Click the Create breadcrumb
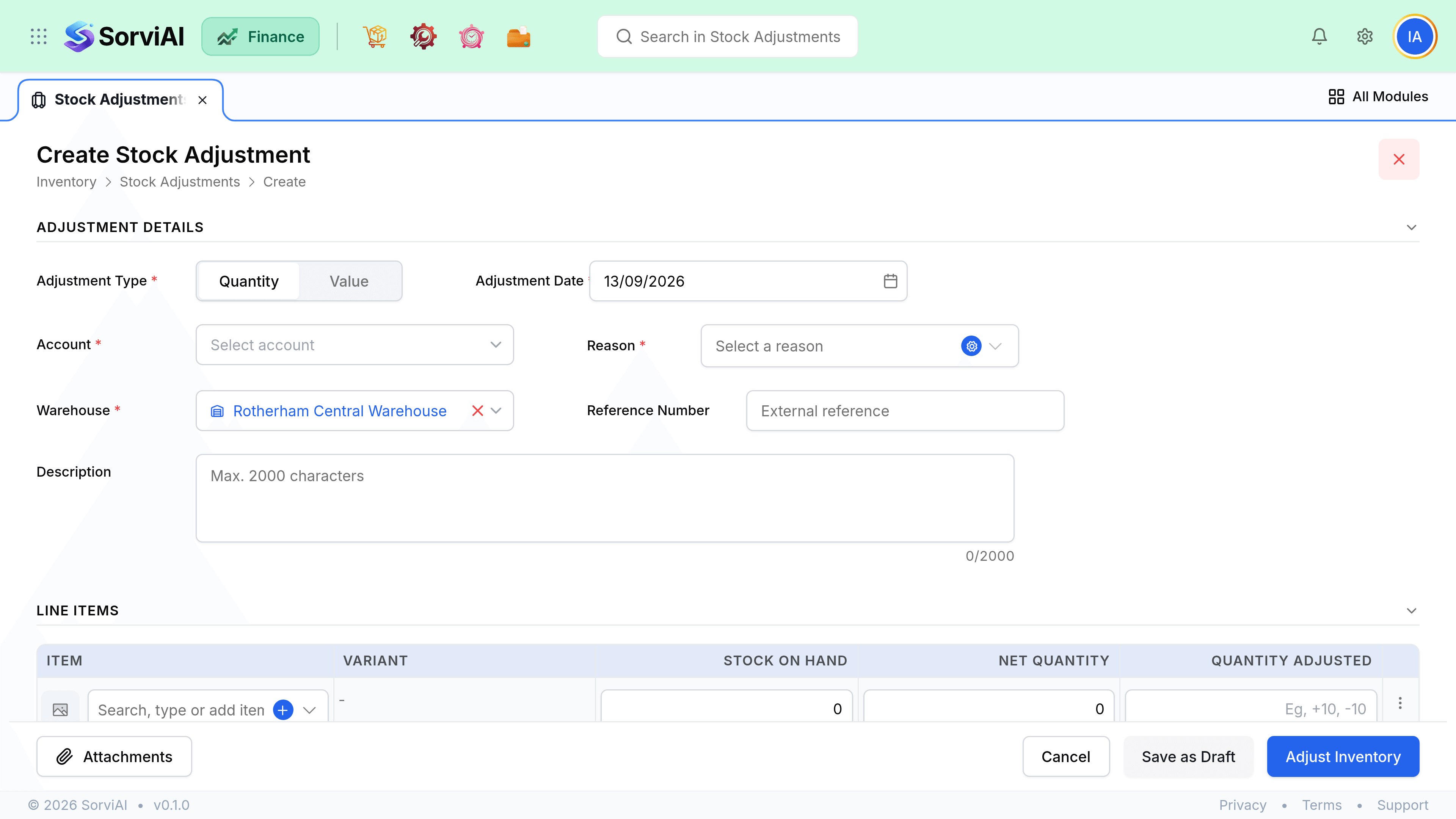 [284, 182]
